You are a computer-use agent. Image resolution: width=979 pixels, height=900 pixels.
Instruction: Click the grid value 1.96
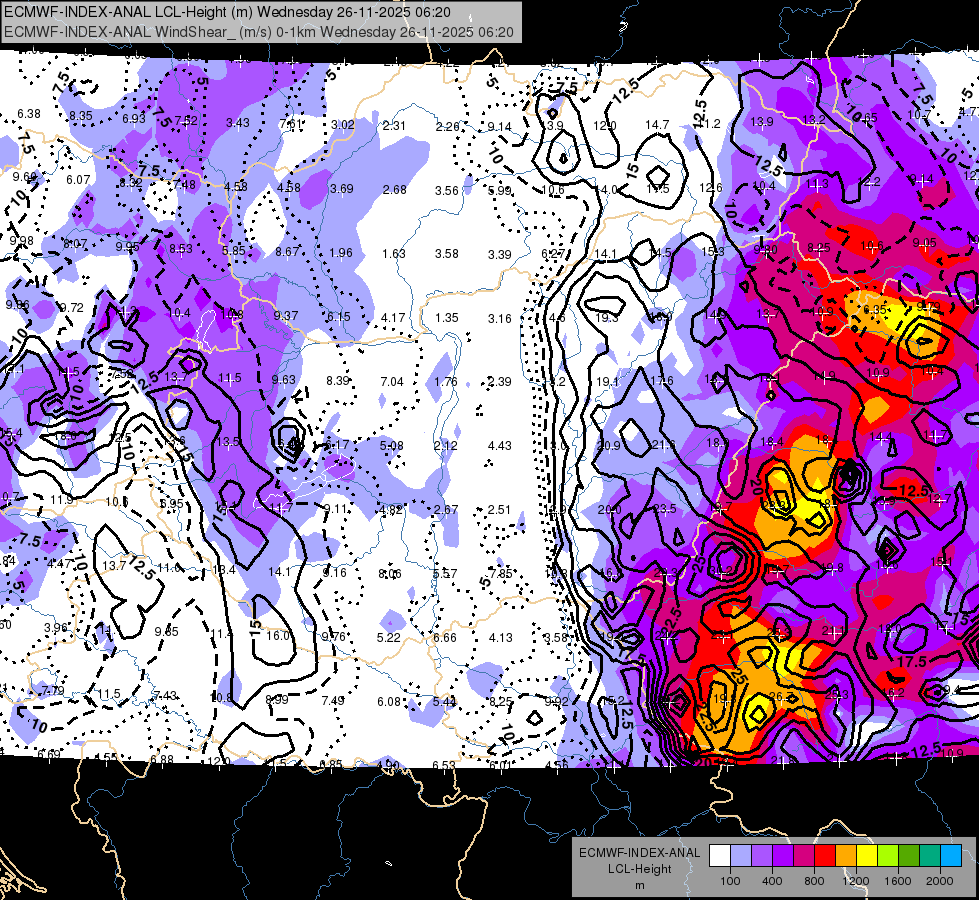click(341, 253)
